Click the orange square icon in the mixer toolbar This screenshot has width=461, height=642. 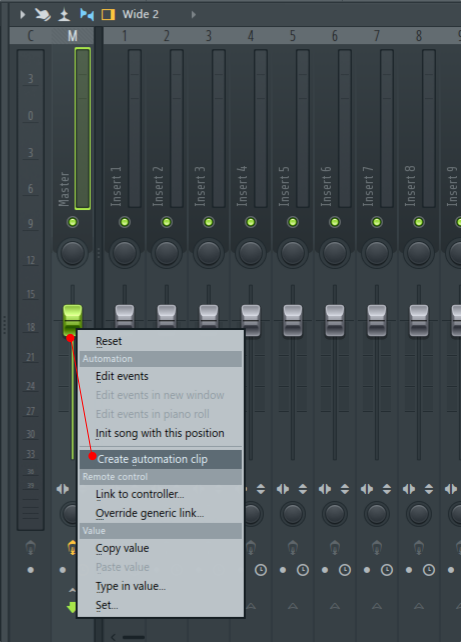[x=108, y=15]
